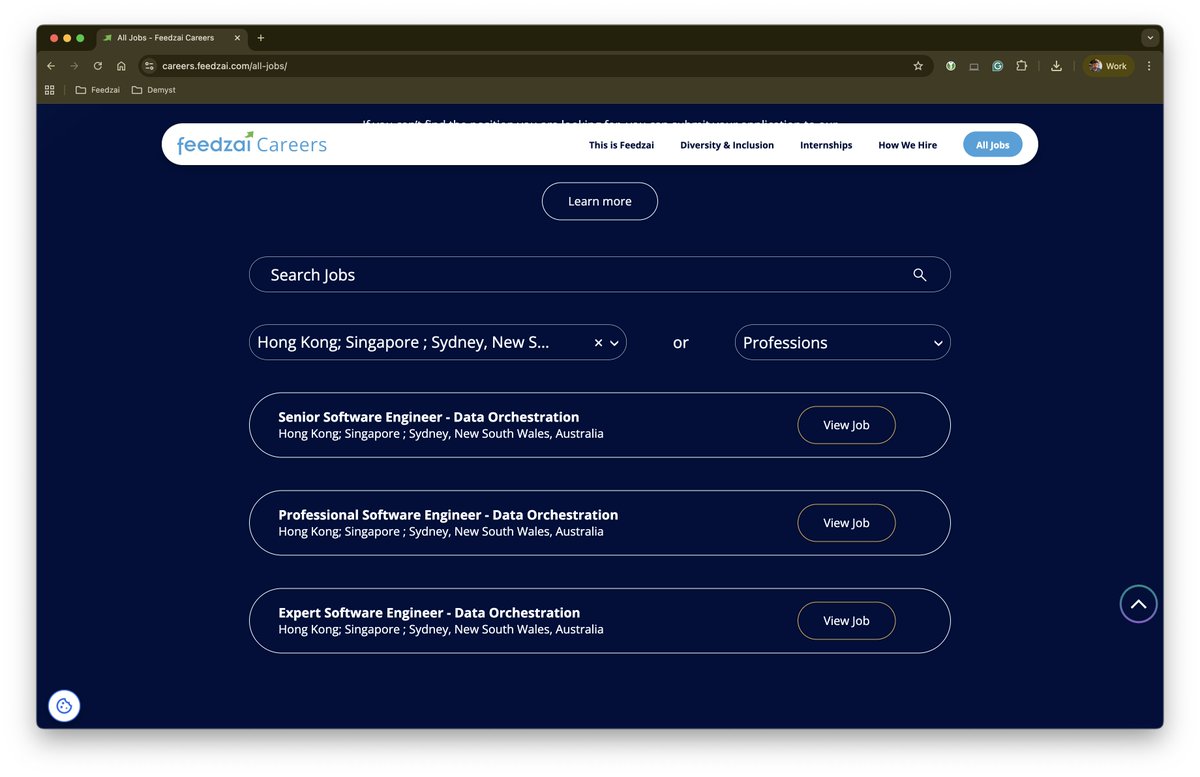View Job for Expert Software Engineer
The height and width of the screenshot is (777, 1200).
pyautogui.click(x=846, y=621)
